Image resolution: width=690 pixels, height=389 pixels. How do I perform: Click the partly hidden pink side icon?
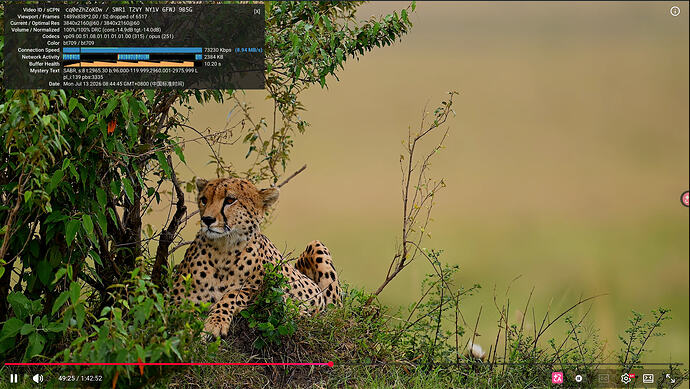tap(686, 199)
